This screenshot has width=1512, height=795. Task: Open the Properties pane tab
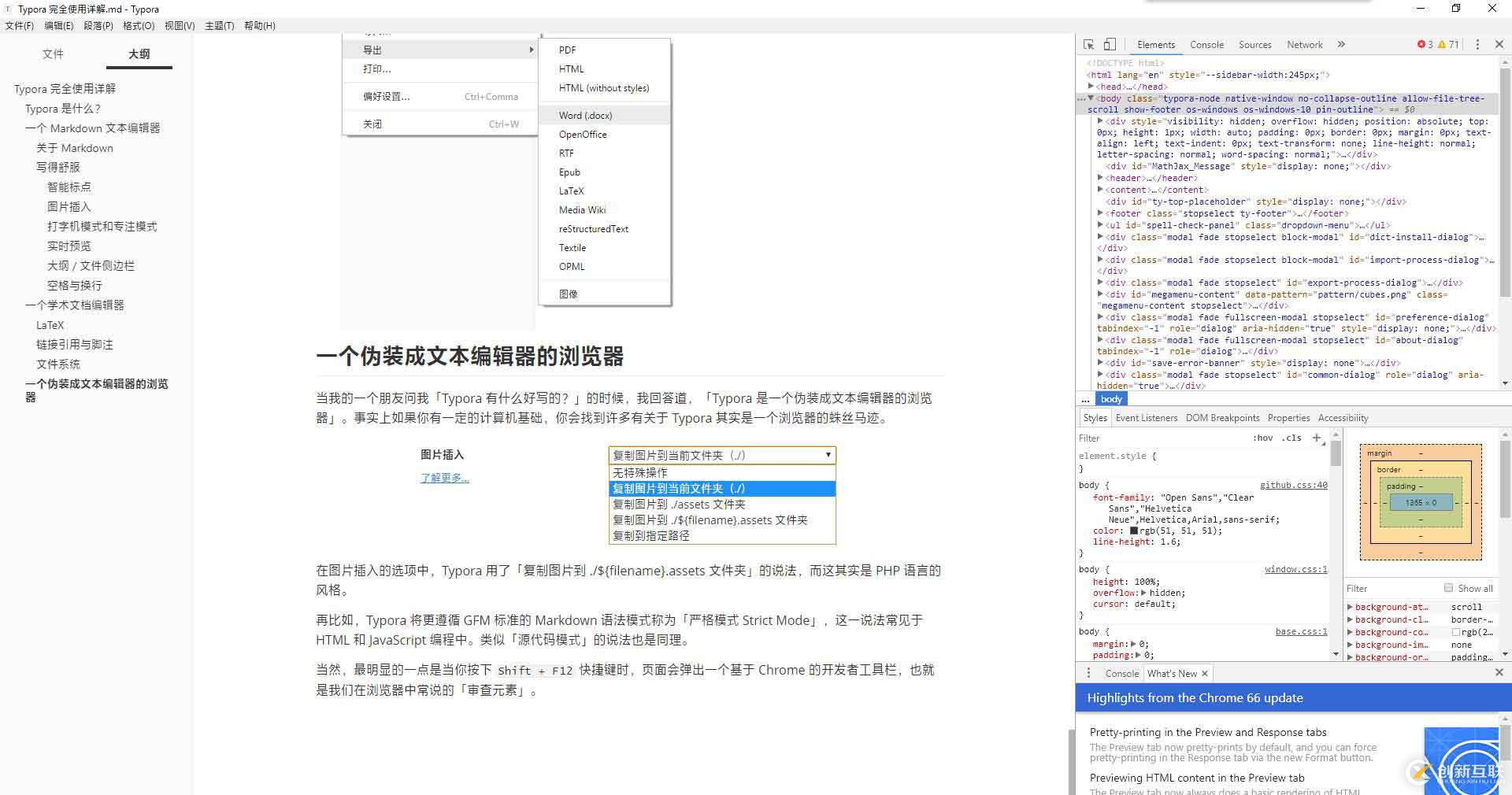(1289, 418)
